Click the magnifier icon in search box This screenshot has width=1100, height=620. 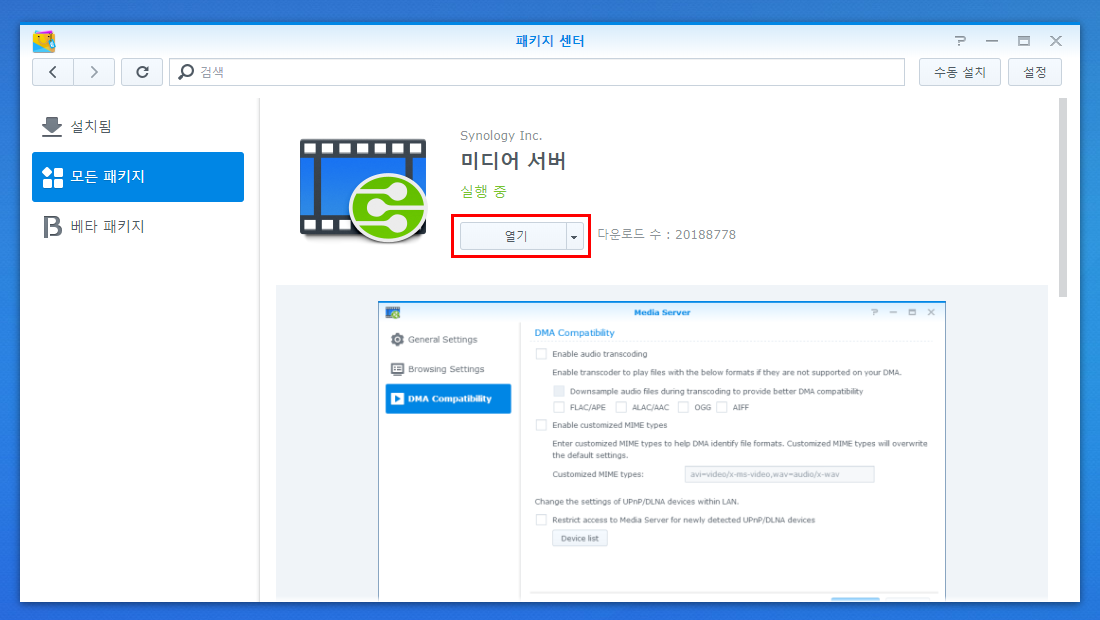[x=186, y=72]
